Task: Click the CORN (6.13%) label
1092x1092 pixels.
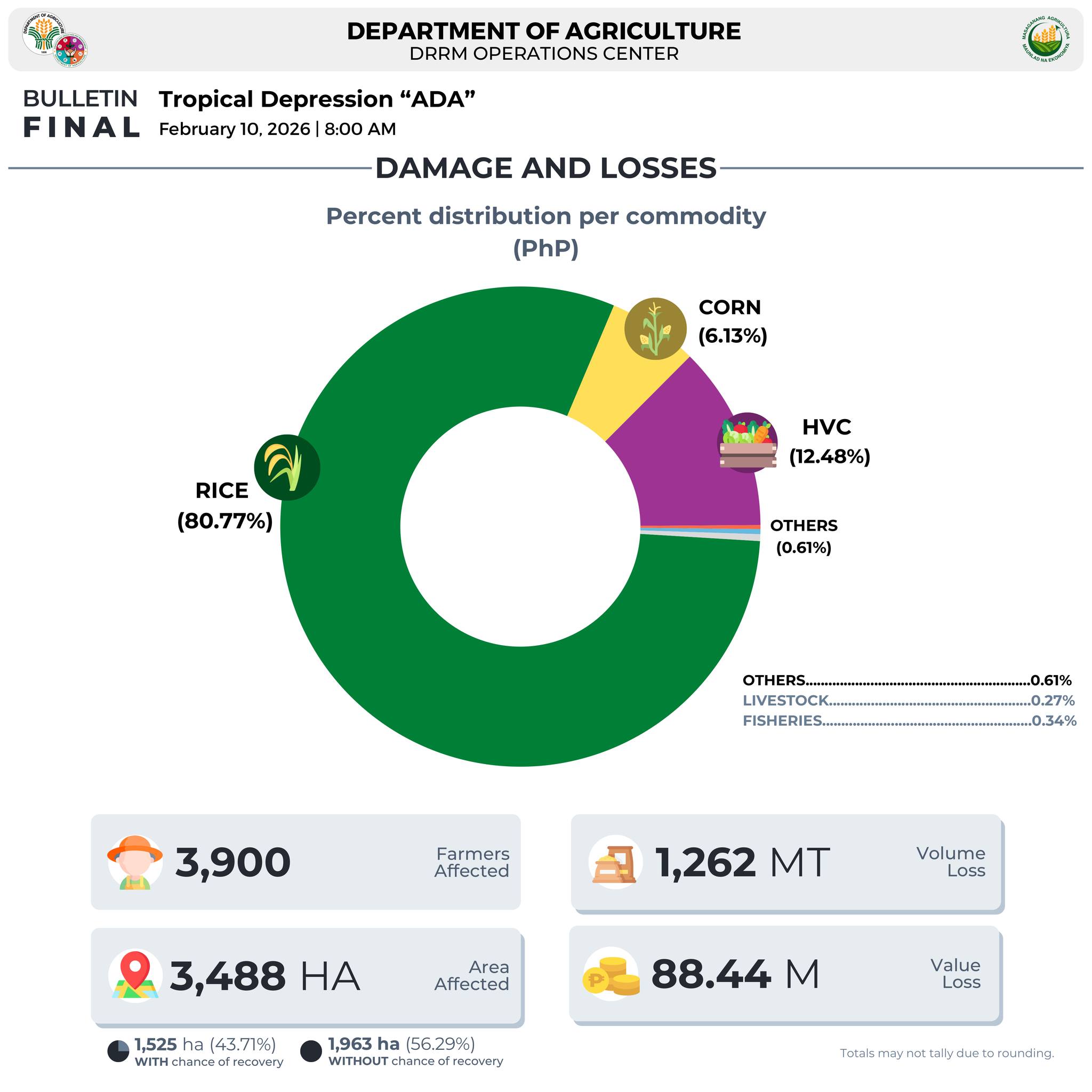Action: point(733,321)
